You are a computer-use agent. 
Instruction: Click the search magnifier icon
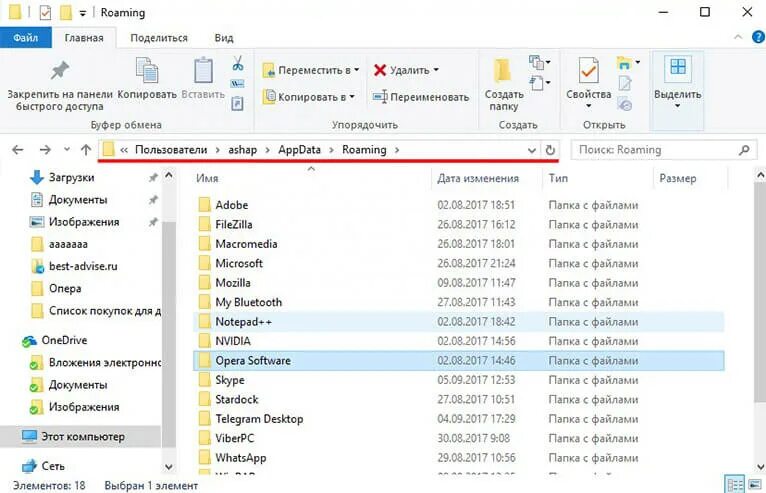tap(744, 150)
